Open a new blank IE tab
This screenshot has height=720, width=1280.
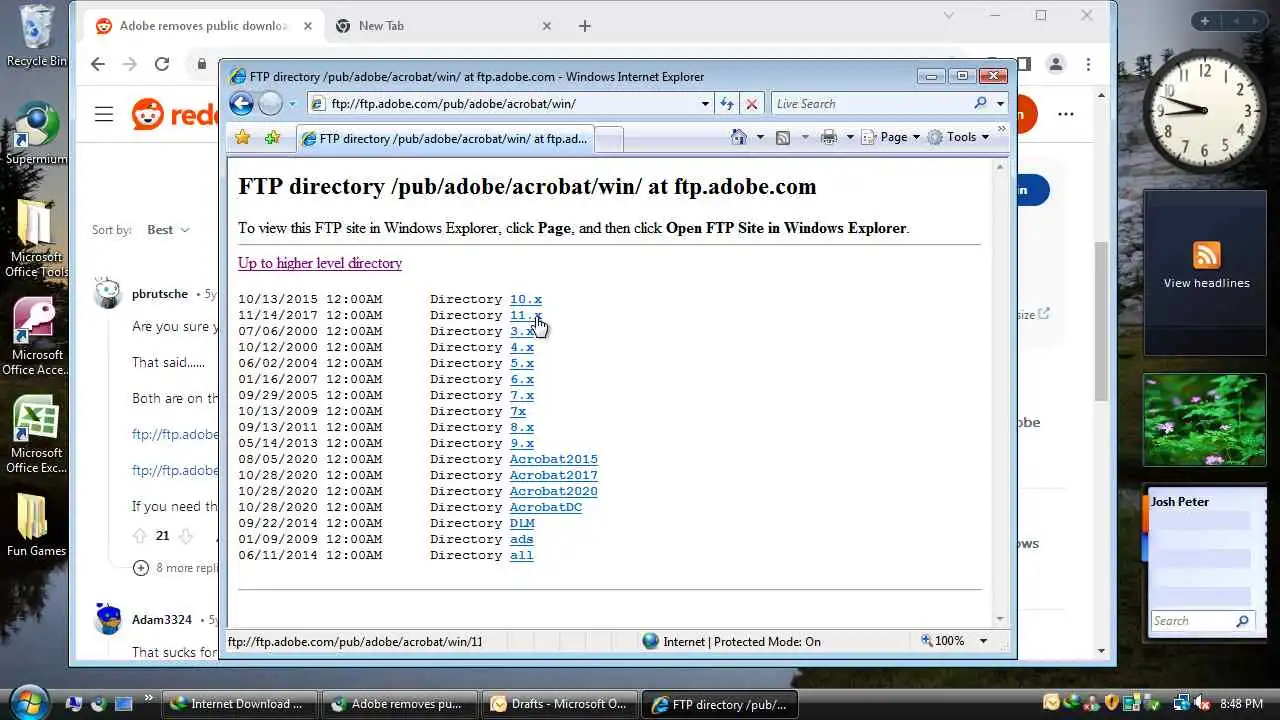pyautogui.click(x=609, y=140)
